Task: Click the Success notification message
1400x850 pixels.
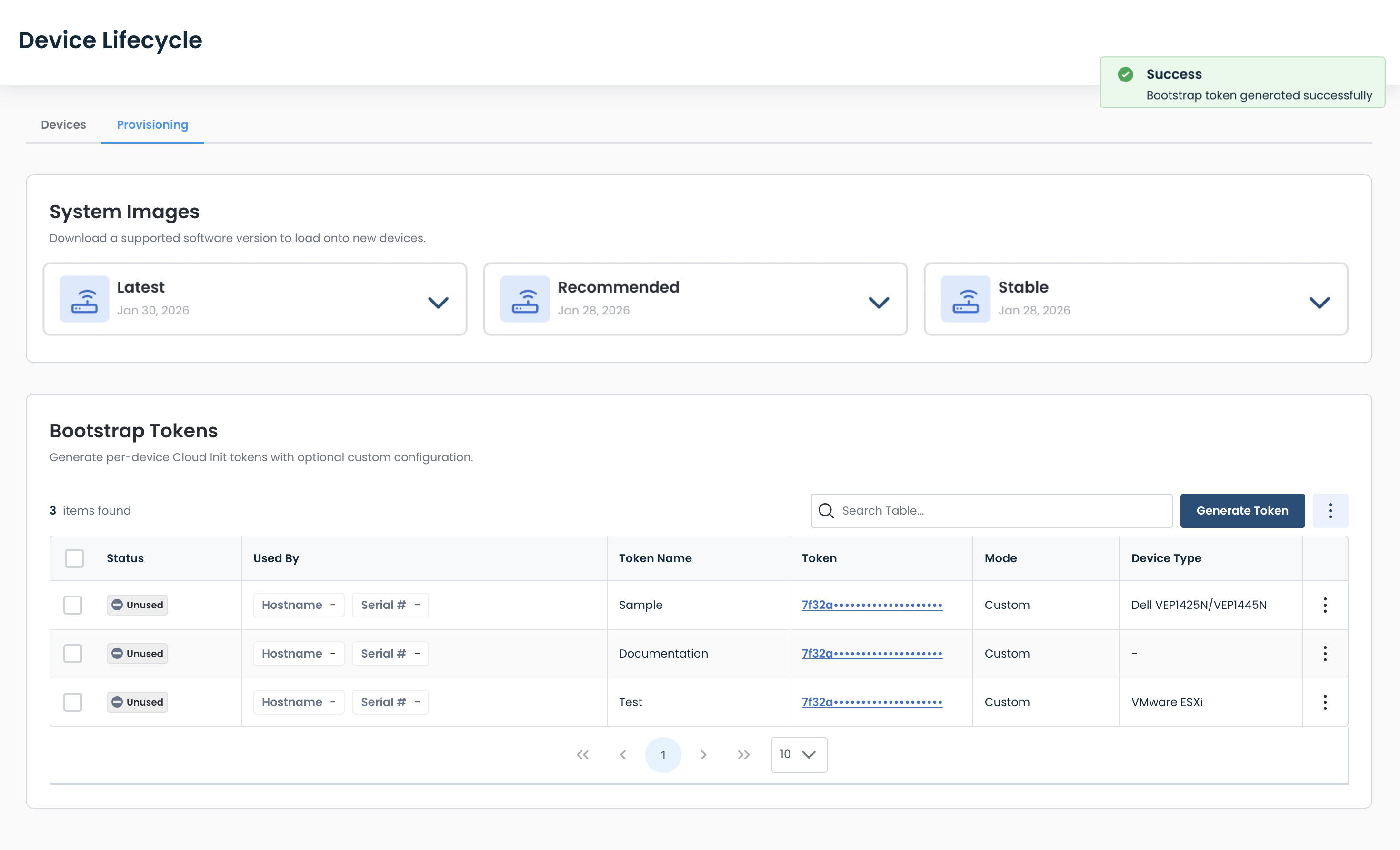Action: [x=1242, y=82]
